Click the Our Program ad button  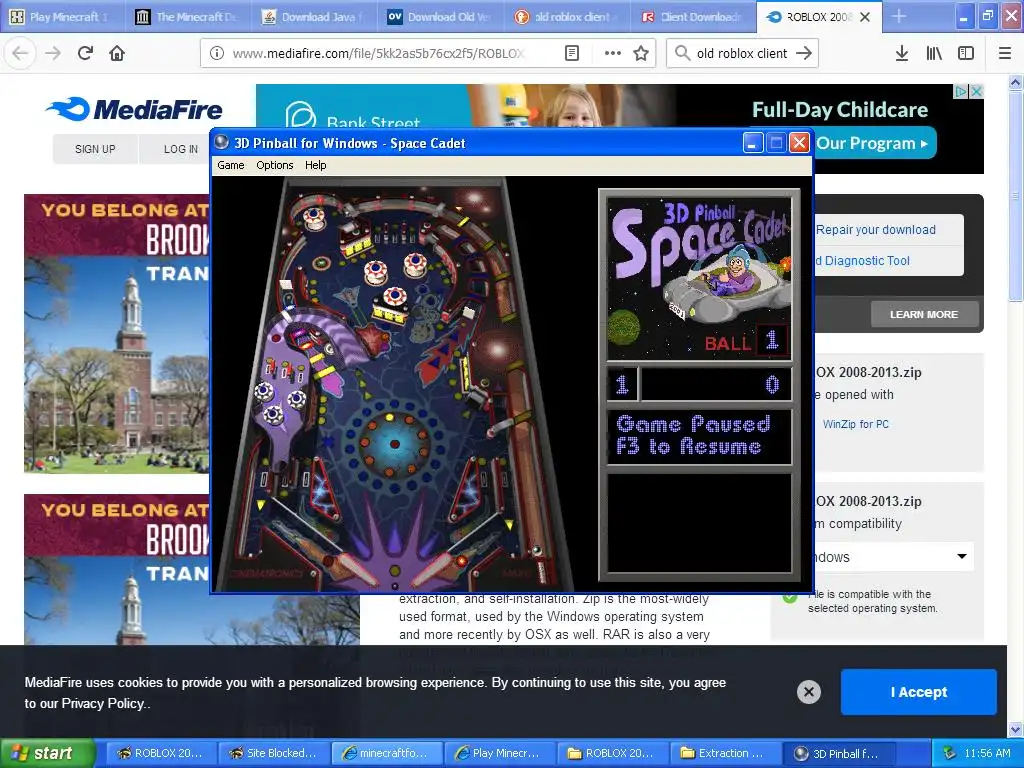pos(875,143)
